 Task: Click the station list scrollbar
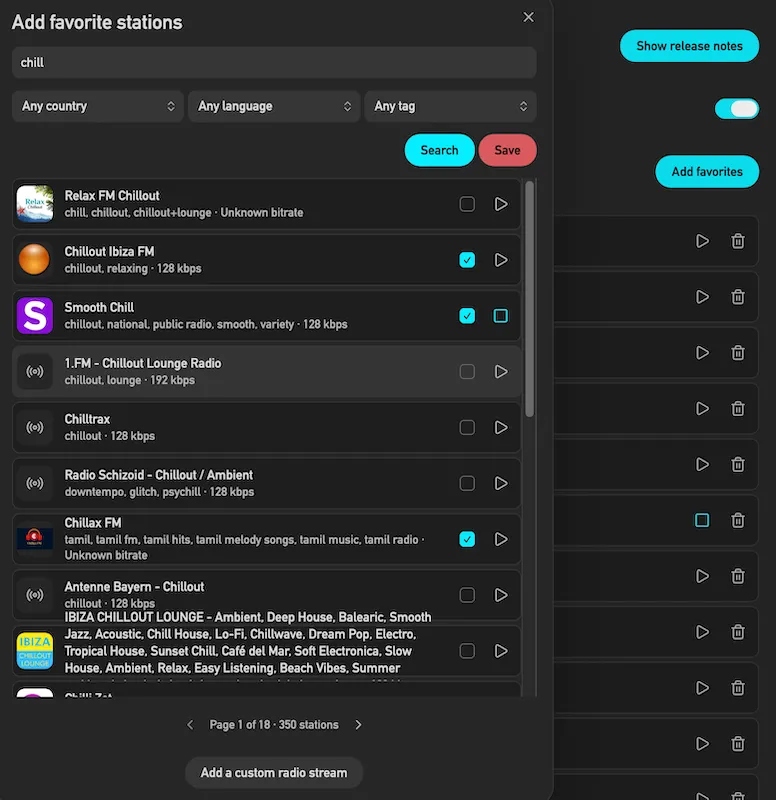click(530, 298)
